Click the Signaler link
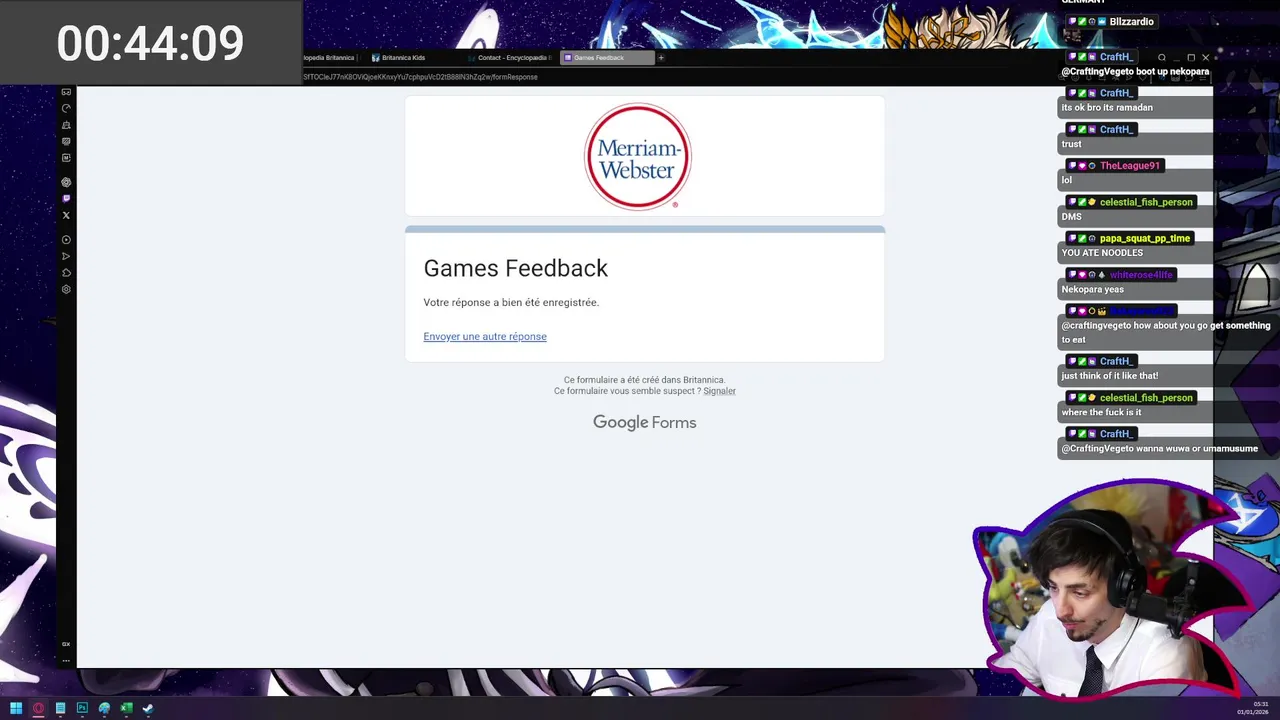 pos(719,391)
